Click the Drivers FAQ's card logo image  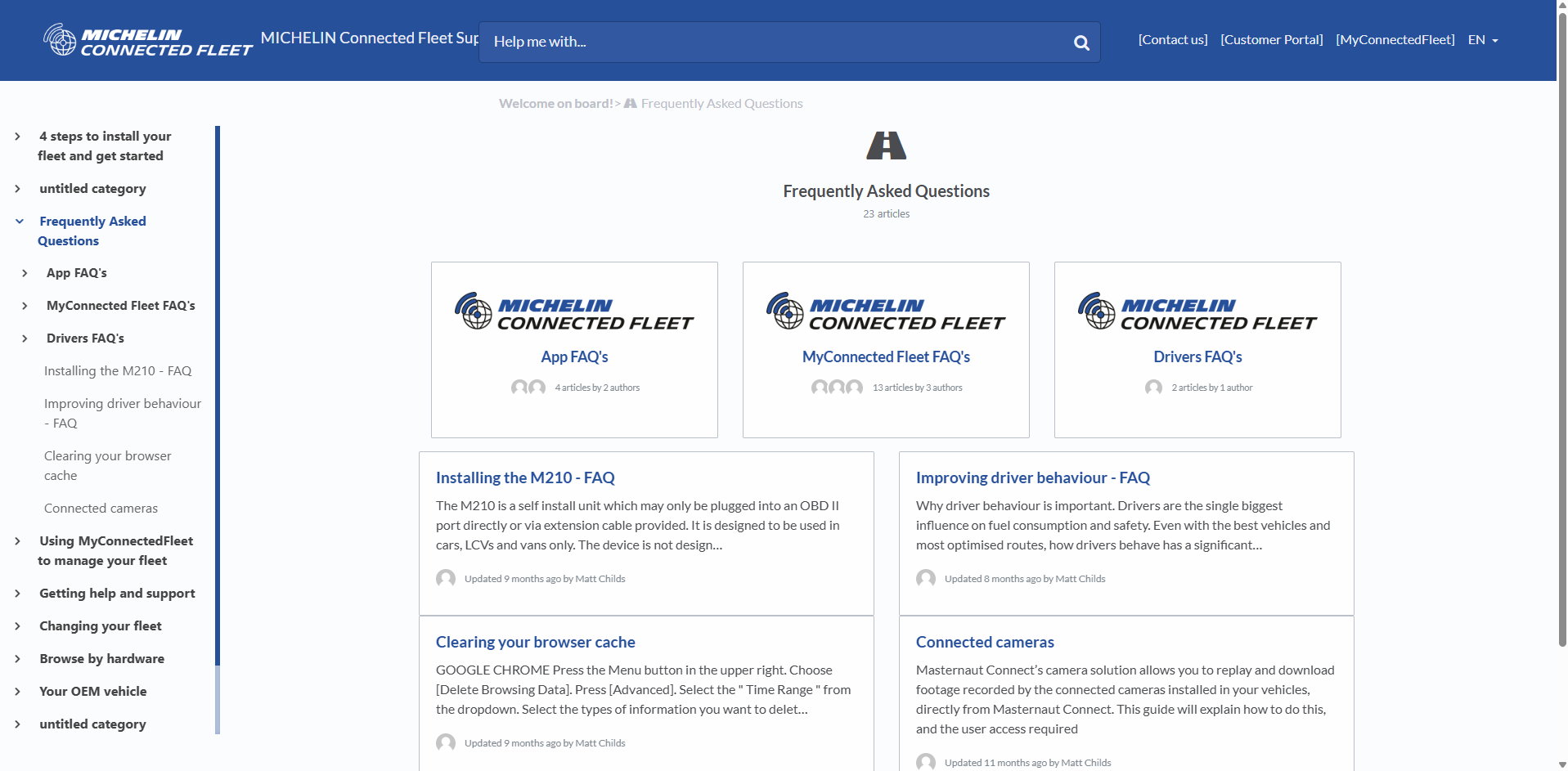pyautogui.click(x=1197, y=312)
